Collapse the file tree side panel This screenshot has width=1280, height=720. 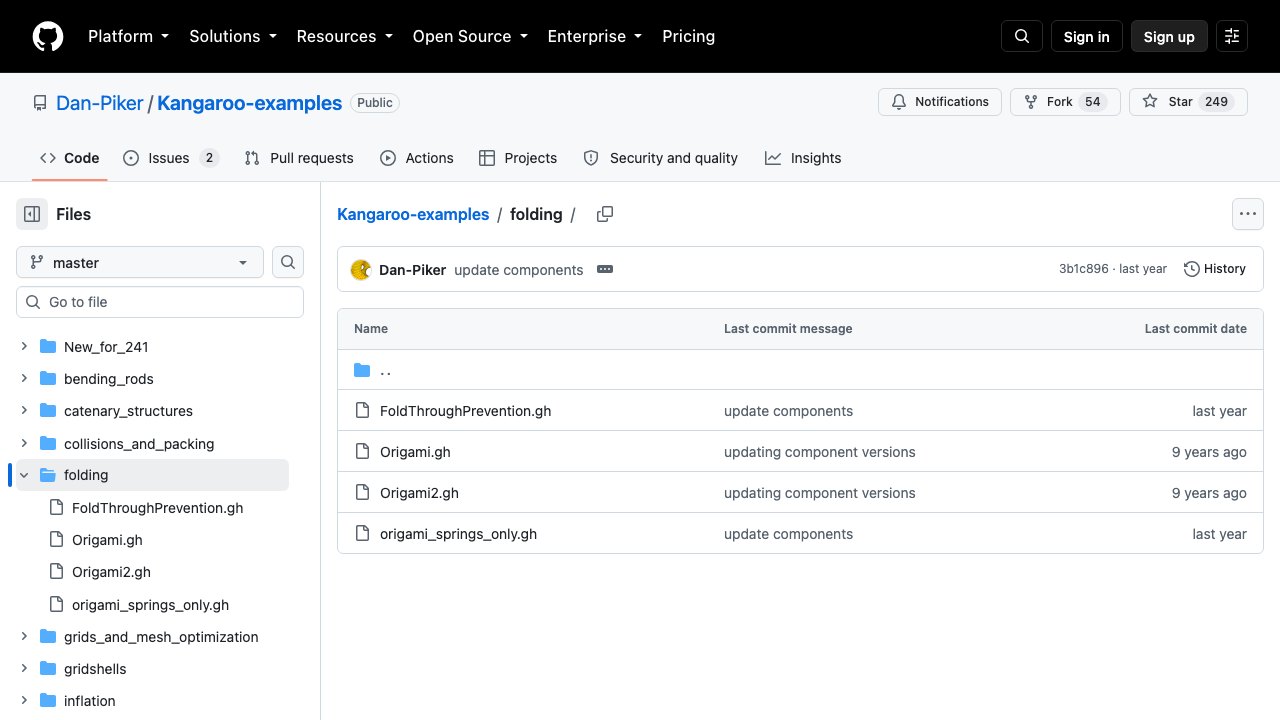[32, 214]
